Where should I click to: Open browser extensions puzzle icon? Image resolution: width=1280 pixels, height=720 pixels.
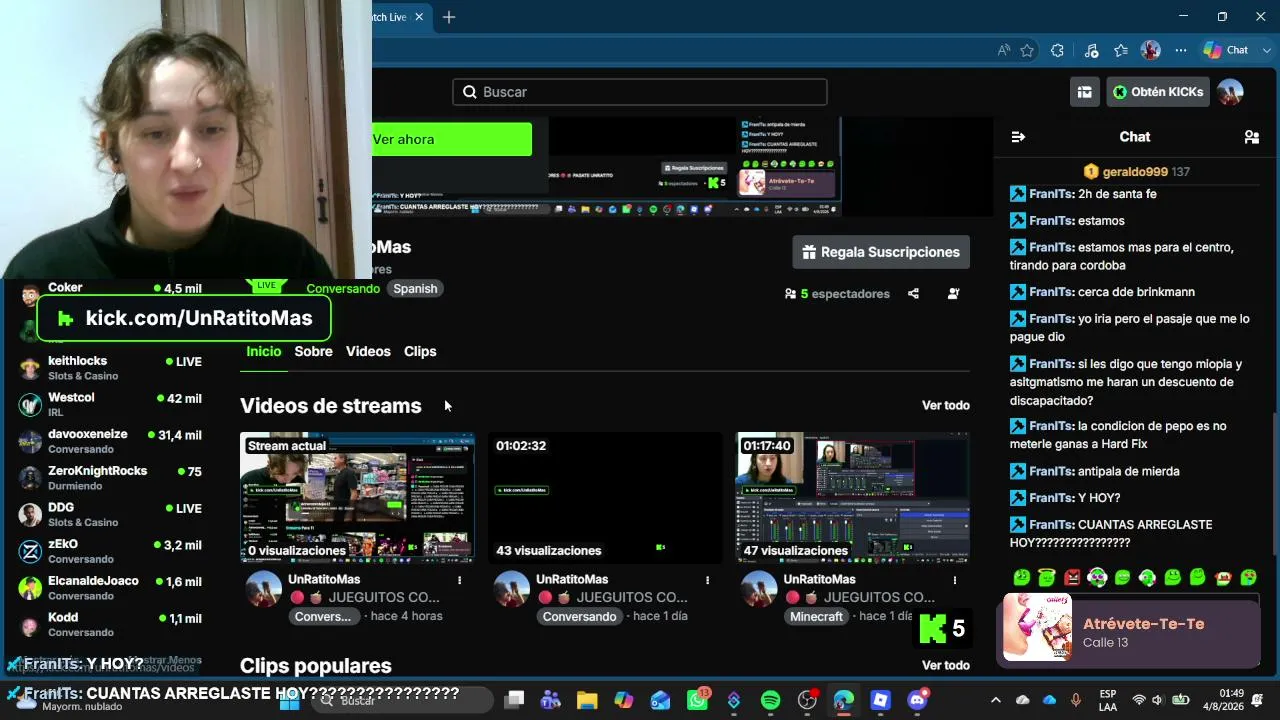click(1057, 50)
